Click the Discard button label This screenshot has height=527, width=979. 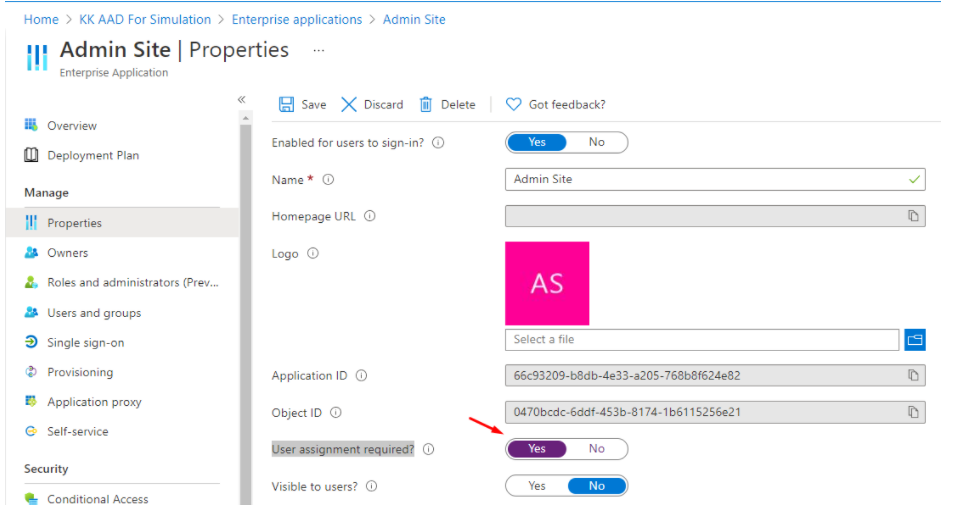tap(383, 104)
